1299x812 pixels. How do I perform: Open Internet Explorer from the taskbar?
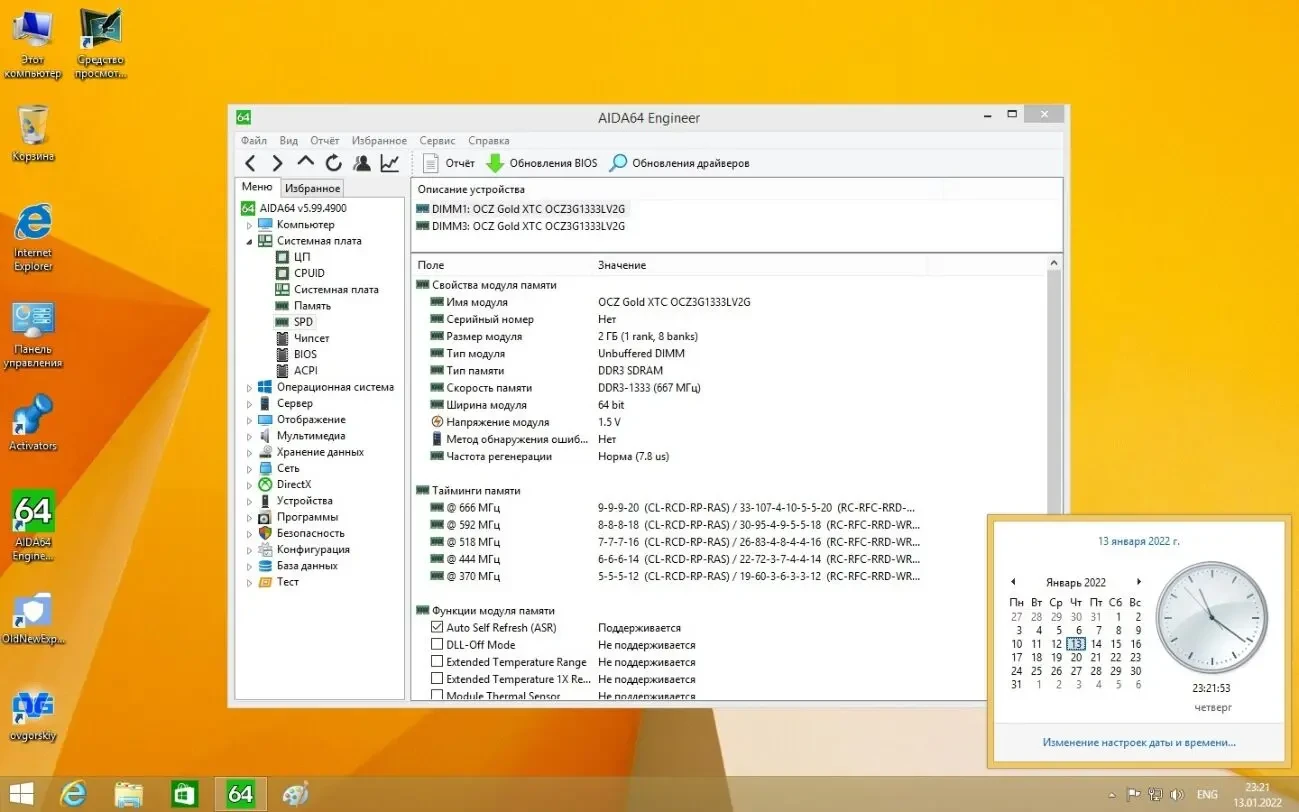click(73, 793)
